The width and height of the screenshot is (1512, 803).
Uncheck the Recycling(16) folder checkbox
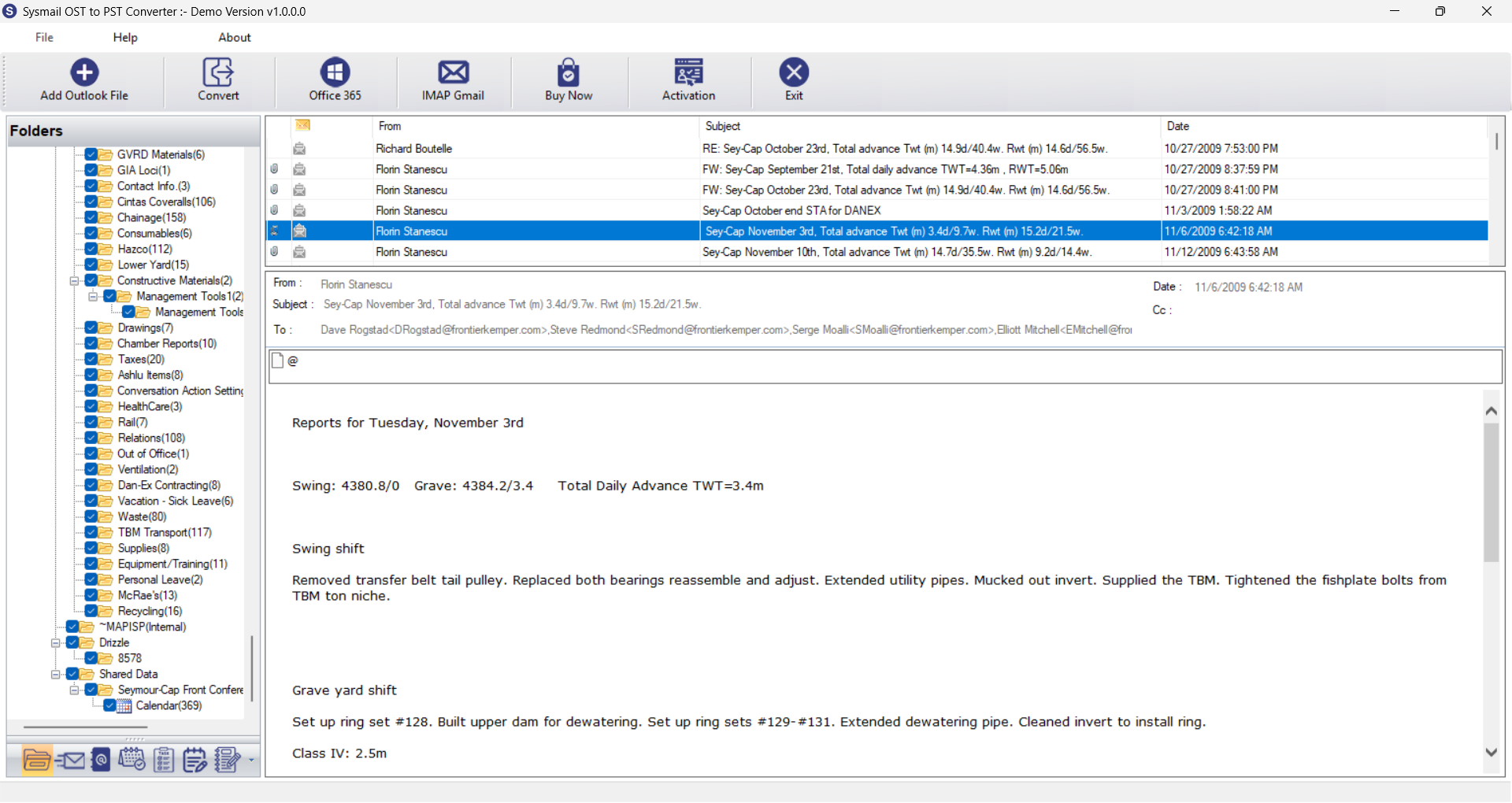[91, 611]
